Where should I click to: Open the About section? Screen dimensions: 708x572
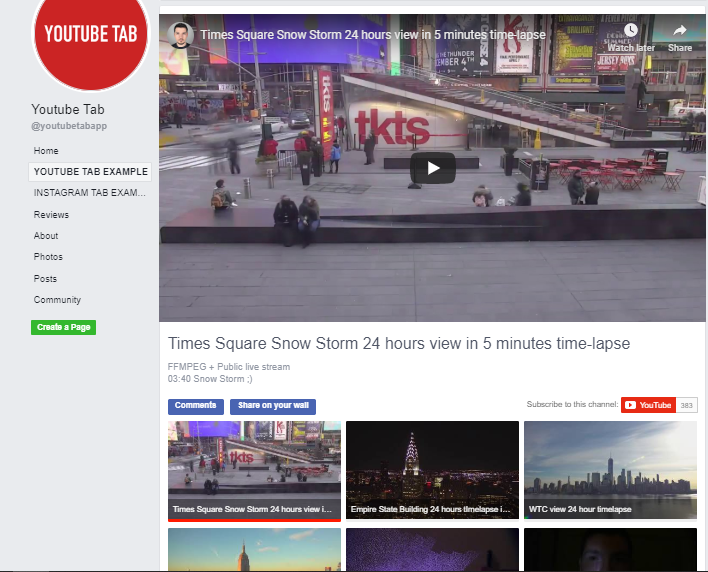tap(46, 236)
